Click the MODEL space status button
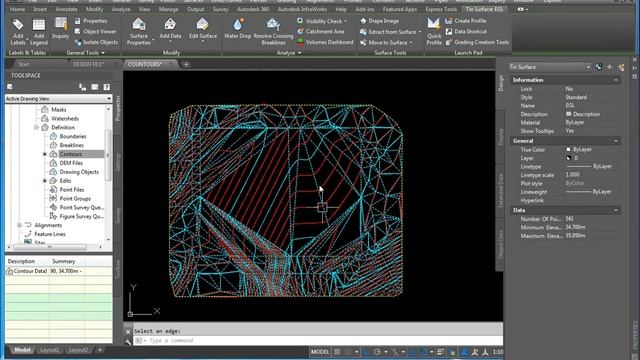 point(320,352)
